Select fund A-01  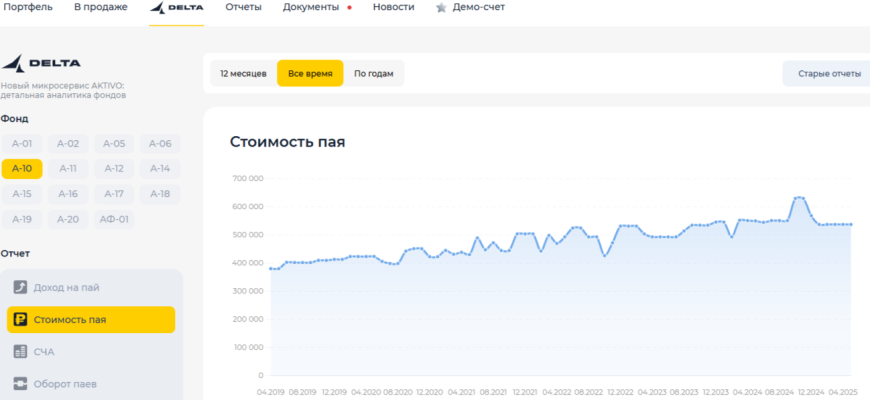(x=22, y=143)
